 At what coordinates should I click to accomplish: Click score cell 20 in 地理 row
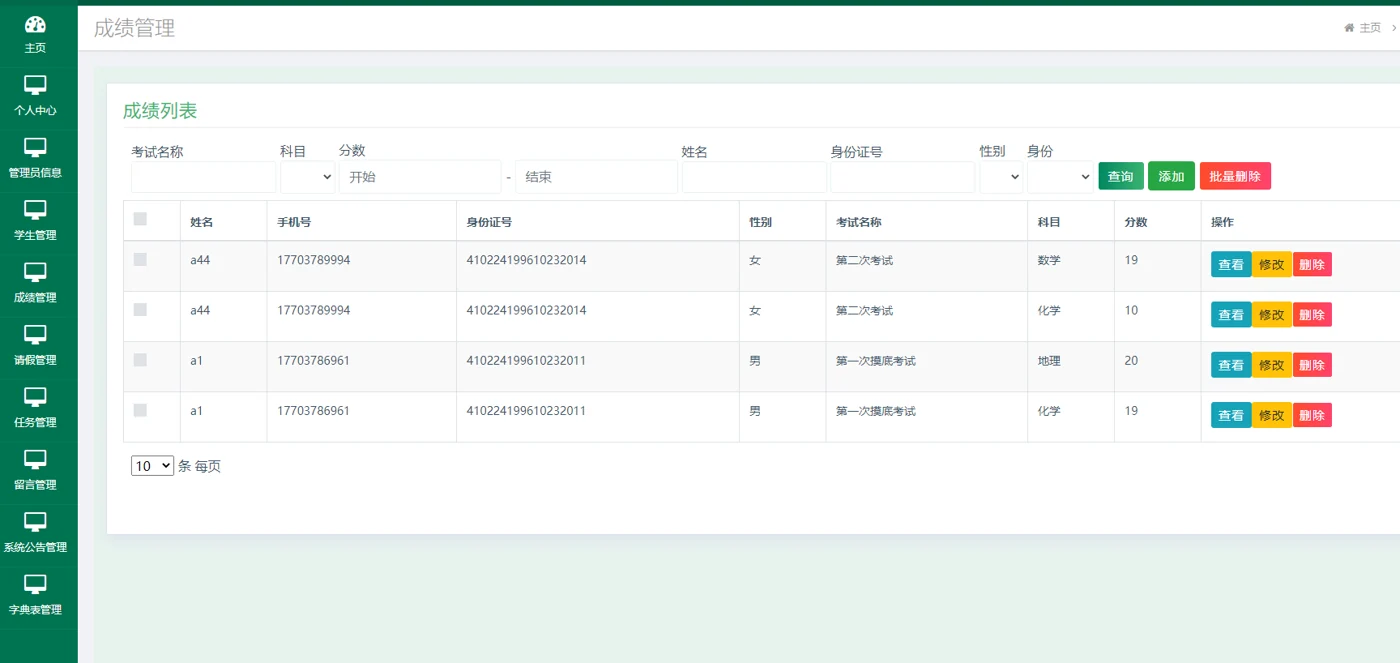tap(1131, 361)
